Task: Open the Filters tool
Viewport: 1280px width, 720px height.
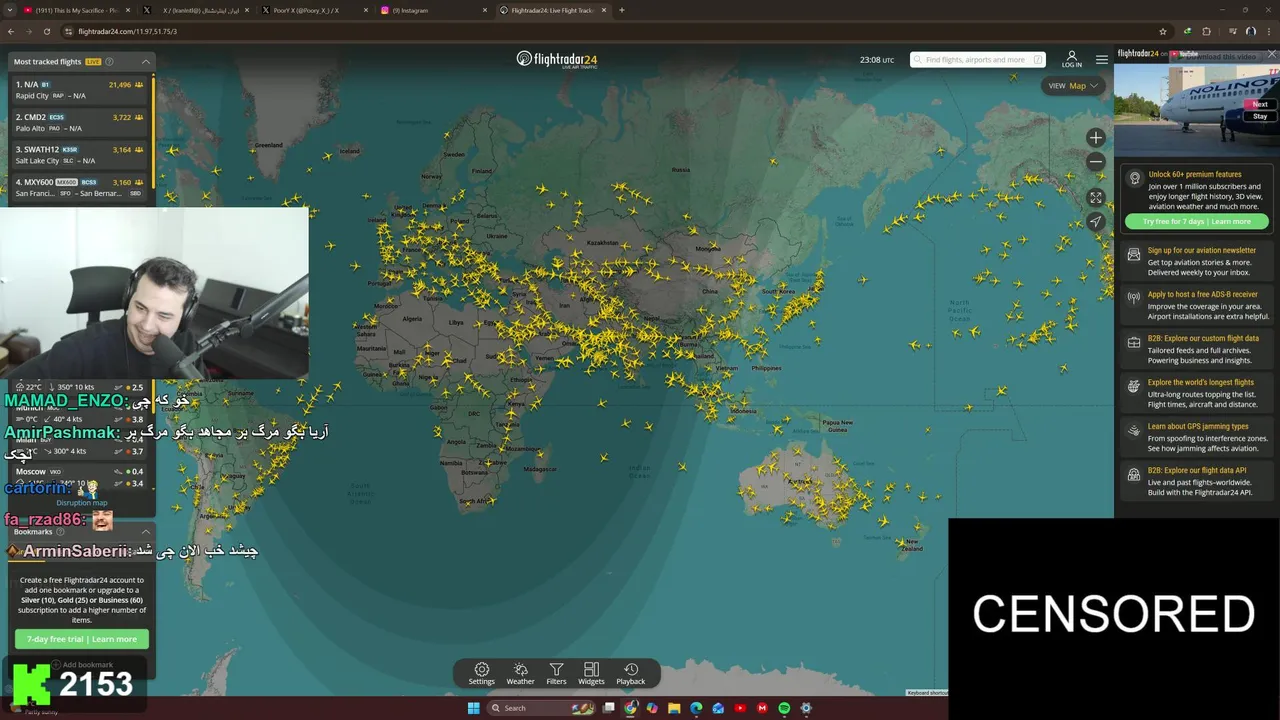Action: coord(556,674)
